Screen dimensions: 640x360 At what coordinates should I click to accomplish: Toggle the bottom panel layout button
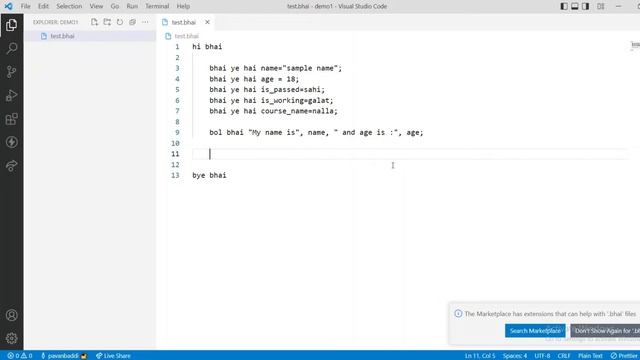click(575, 6)
